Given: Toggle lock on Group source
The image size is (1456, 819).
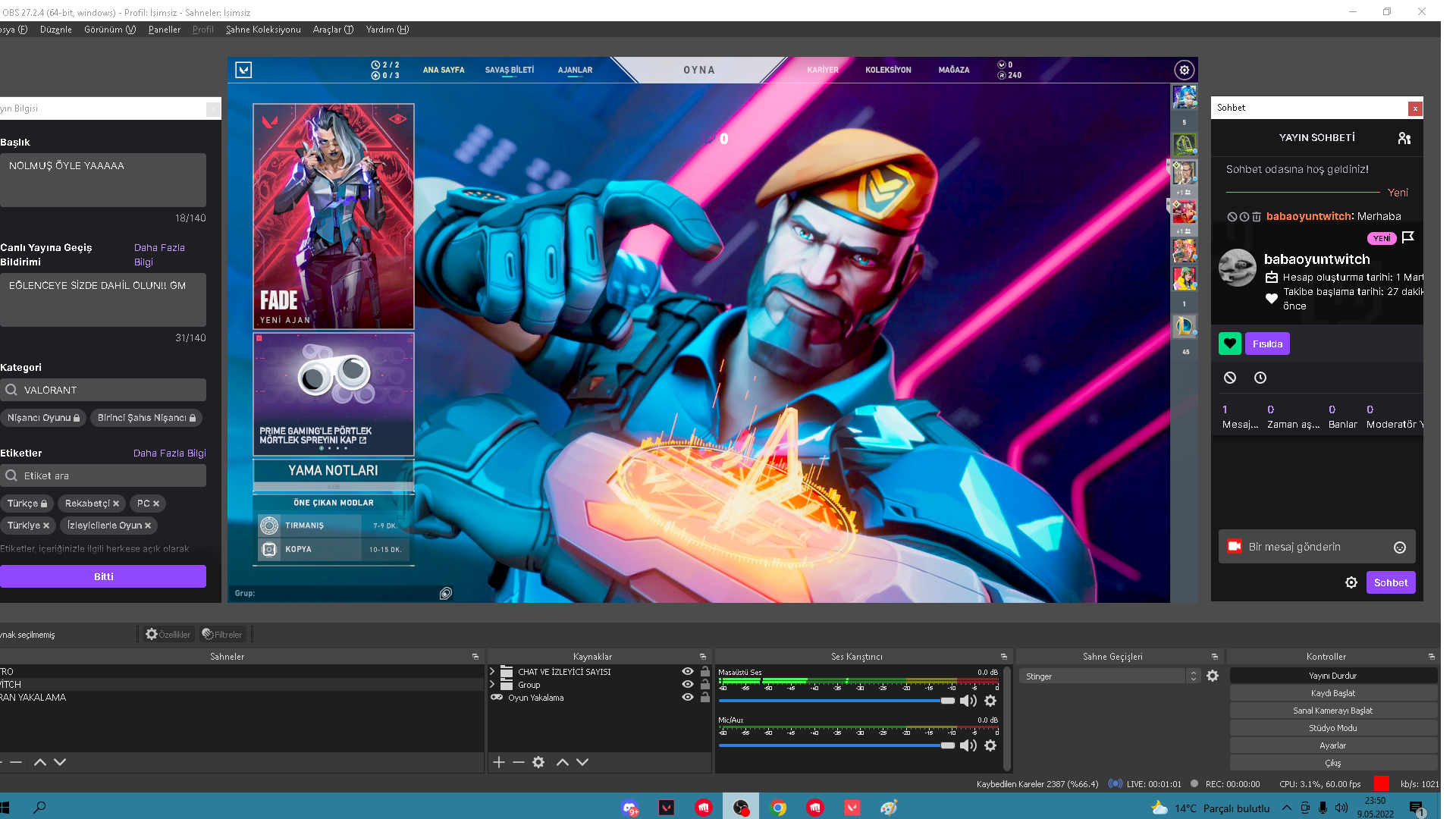Looking at the screenshot, I should 705,685.
